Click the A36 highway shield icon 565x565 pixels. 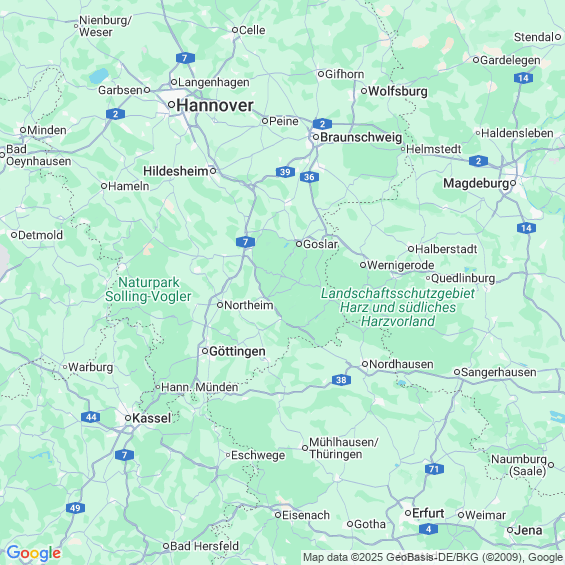point(309,177)
